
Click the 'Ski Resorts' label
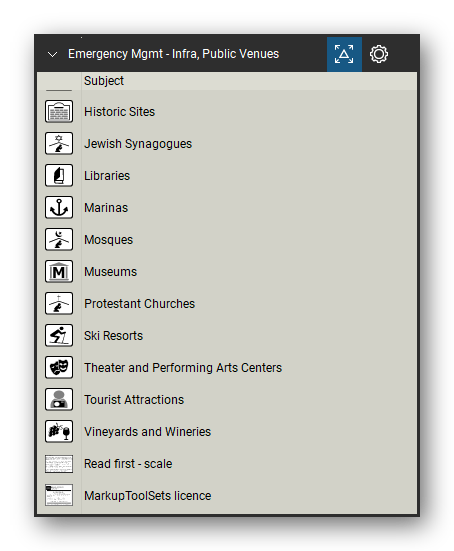[114, 336]
